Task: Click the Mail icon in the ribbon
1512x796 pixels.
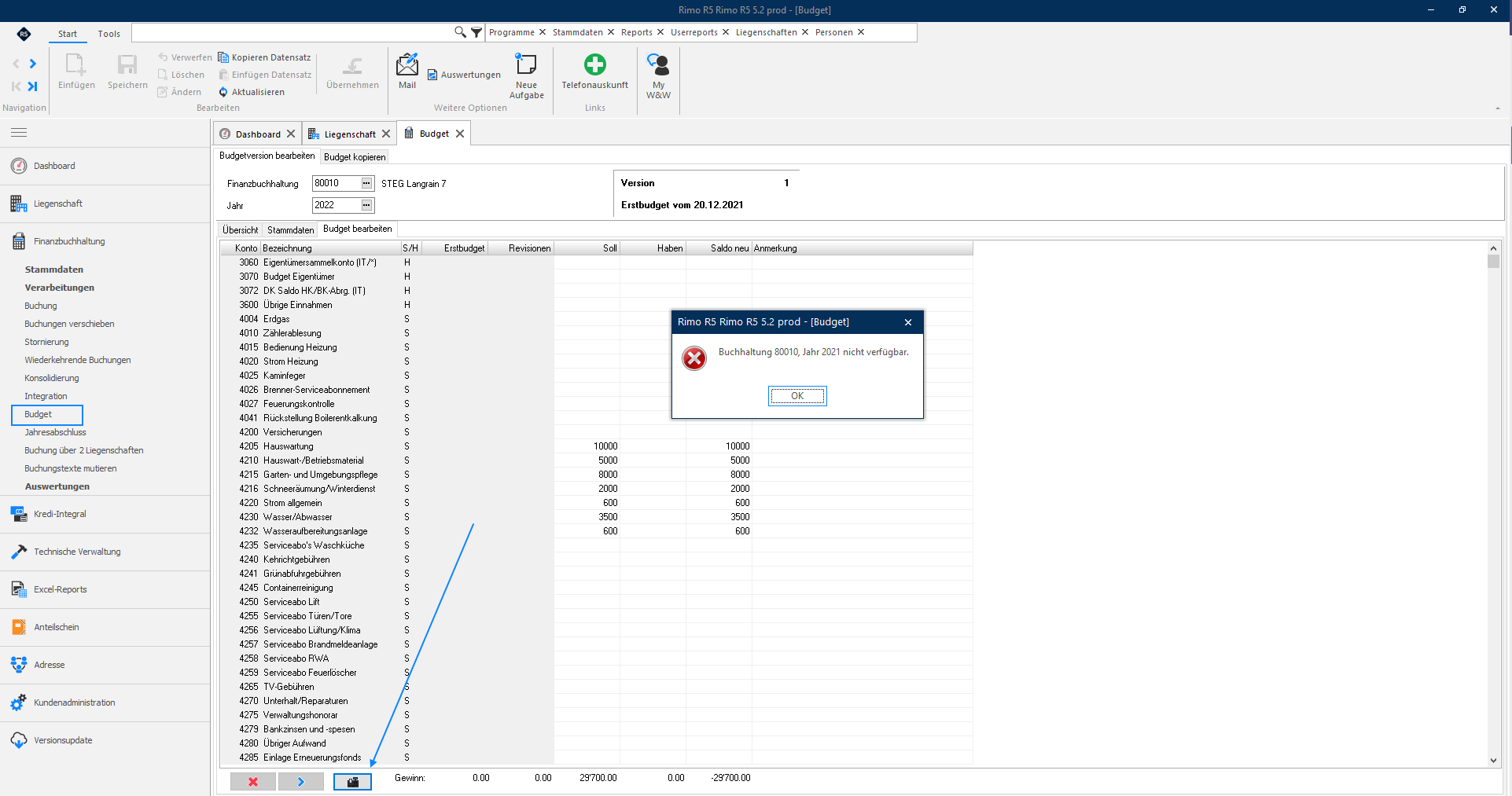Action: [407, 71]
